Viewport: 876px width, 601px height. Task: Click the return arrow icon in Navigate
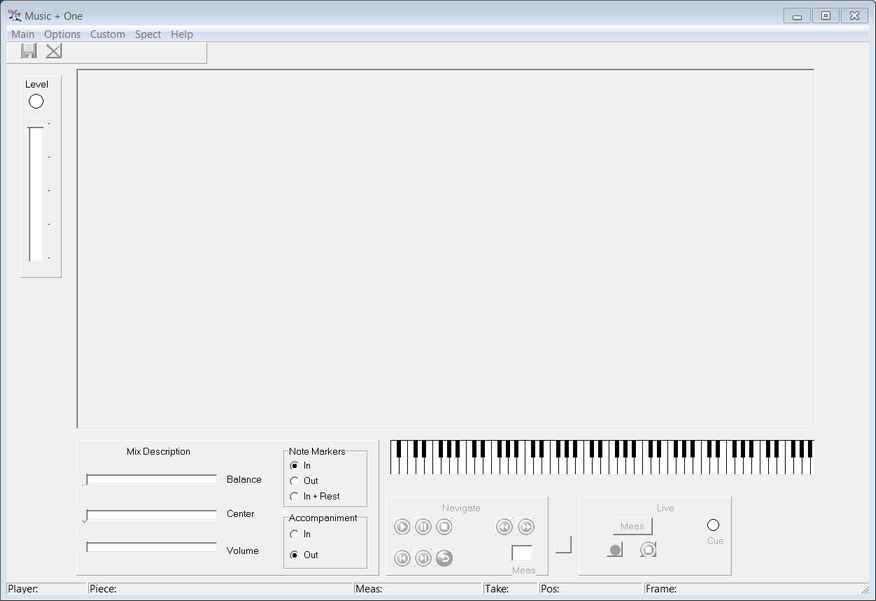pyautogui.click(x=444, y=558)
